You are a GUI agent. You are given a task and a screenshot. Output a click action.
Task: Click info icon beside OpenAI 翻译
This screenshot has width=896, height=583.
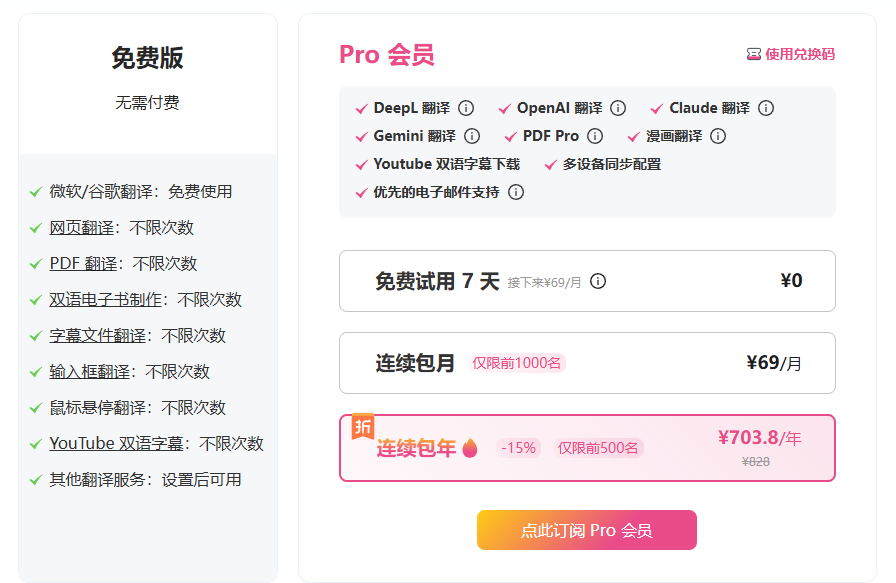(618, 108)
